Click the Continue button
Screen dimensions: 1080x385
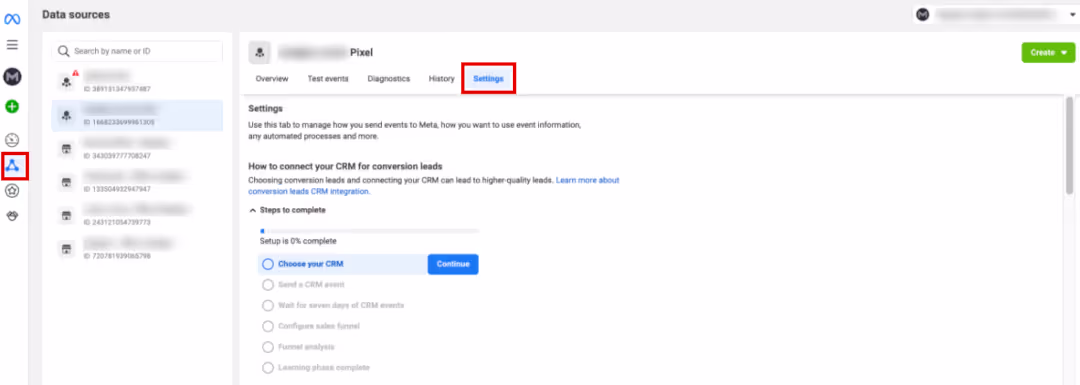click(x=453, y=264)
